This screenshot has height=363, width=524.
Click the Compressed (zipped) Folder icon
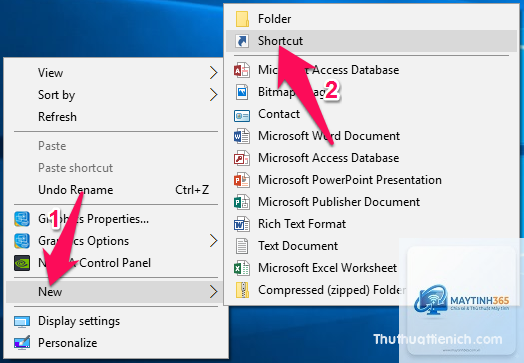[x=242, y=290]
